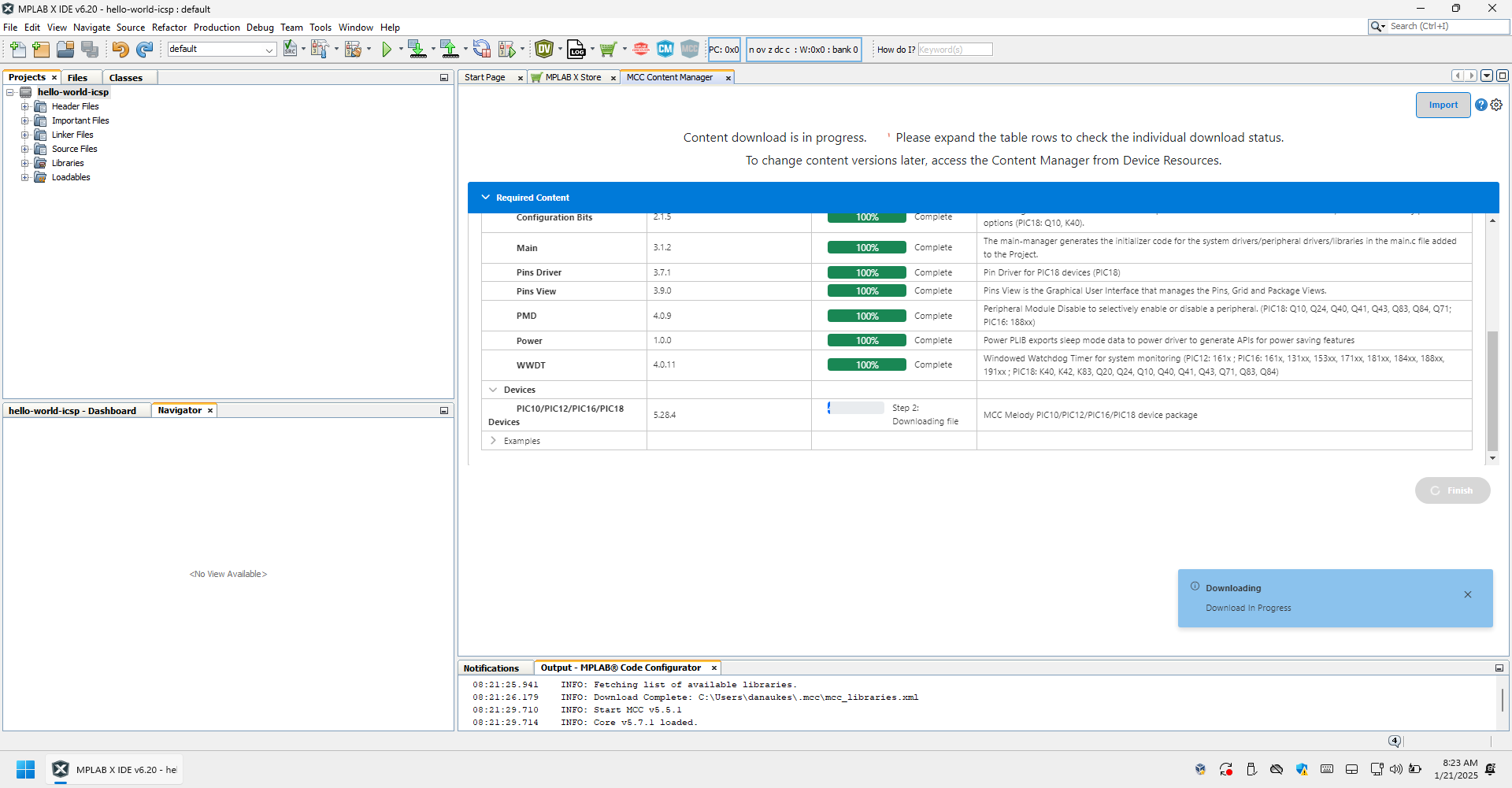Click the Main 100% progress bar

[x=867, y=248]
